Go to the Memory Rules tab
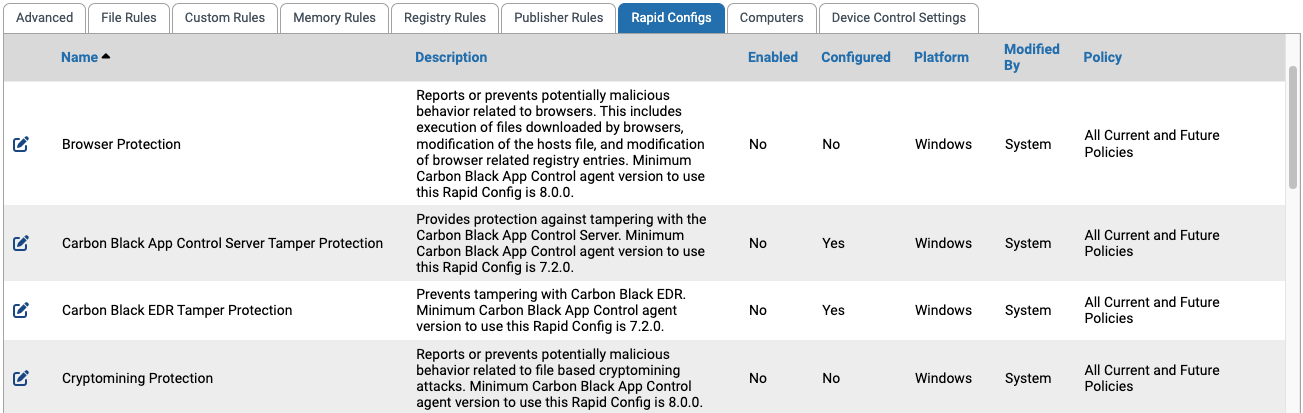The width and height of the screenshot is (1303, 413). click(334, 17)
